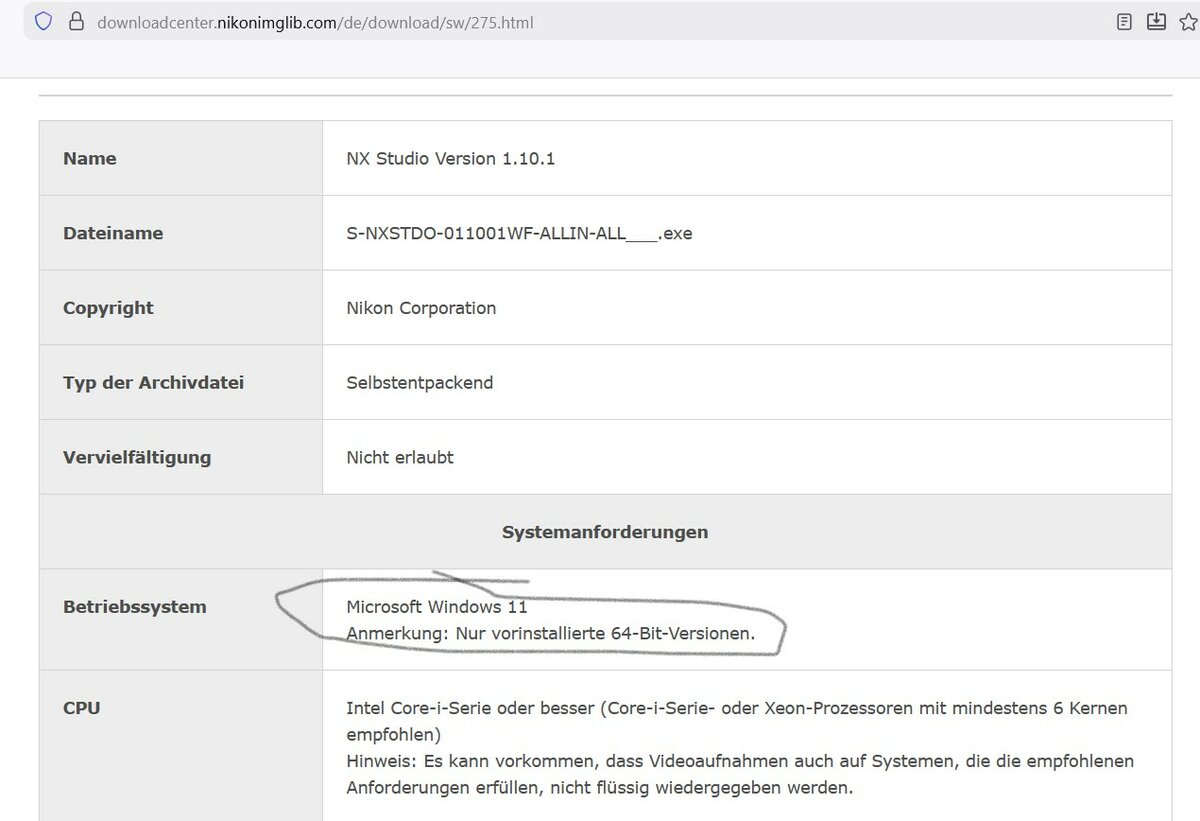Bookmark this page with the star icon
Image resolution: width=1200 pixels, height=821 pixels.
(1189, 21)
